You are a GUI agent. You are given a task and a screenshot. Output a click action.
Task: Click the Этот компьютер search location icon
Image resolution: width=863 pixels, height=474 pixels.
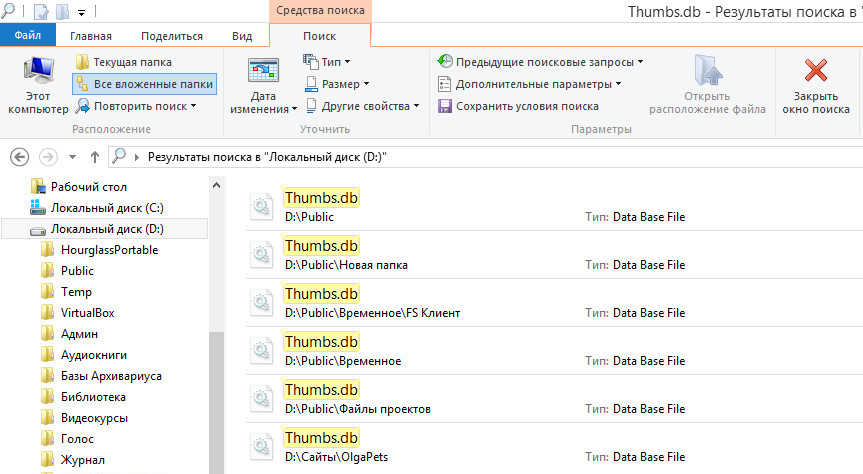(x=38, y=72)
